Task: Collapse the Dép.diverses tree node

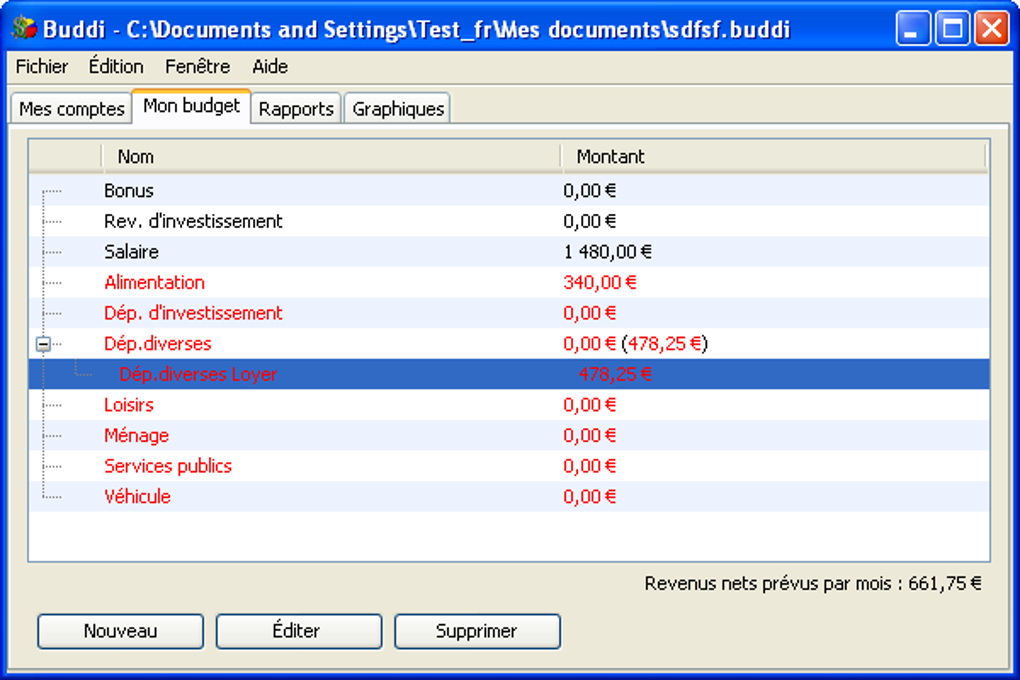Action: [x=43, y=344]
